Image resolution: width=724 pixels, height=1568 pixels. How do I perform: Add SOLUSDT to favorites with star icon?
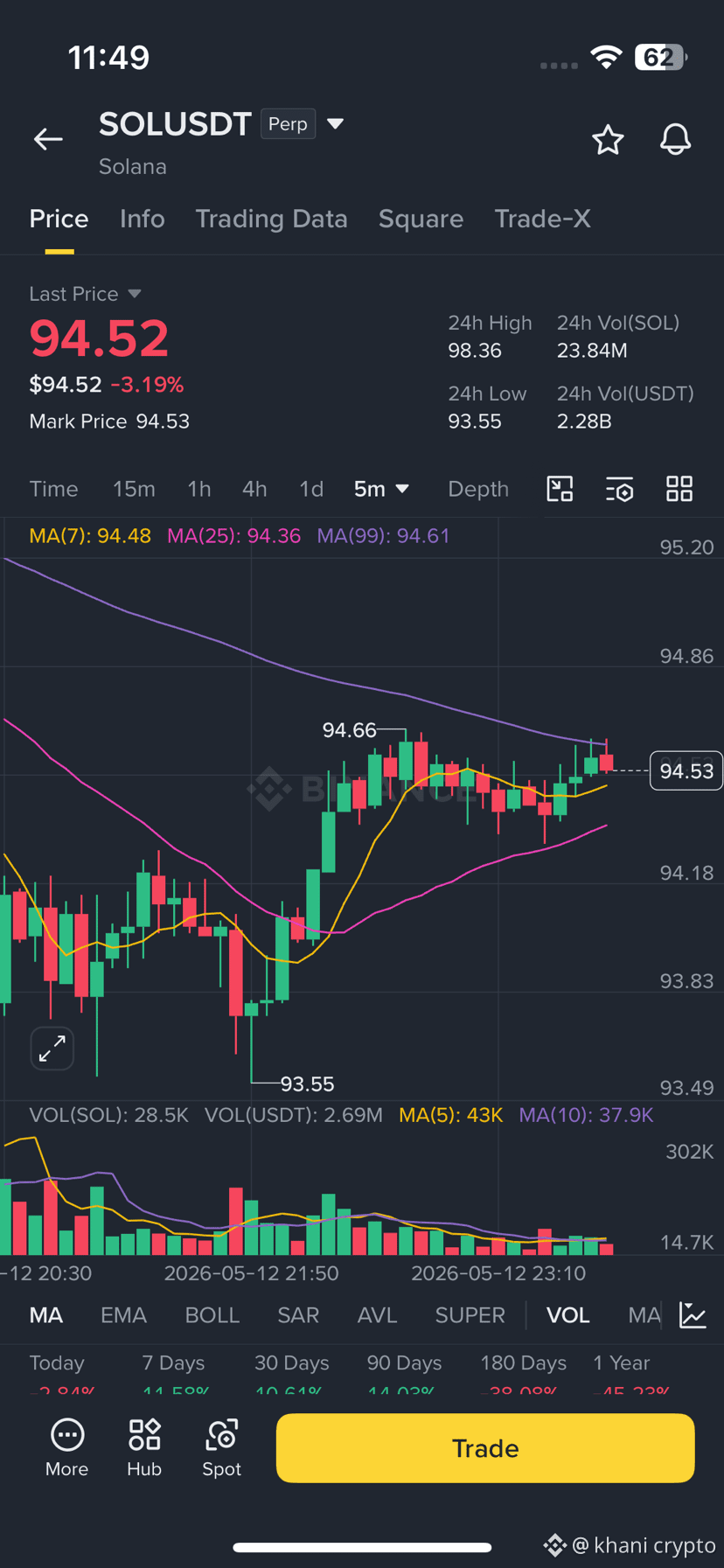tap(608, 140)
